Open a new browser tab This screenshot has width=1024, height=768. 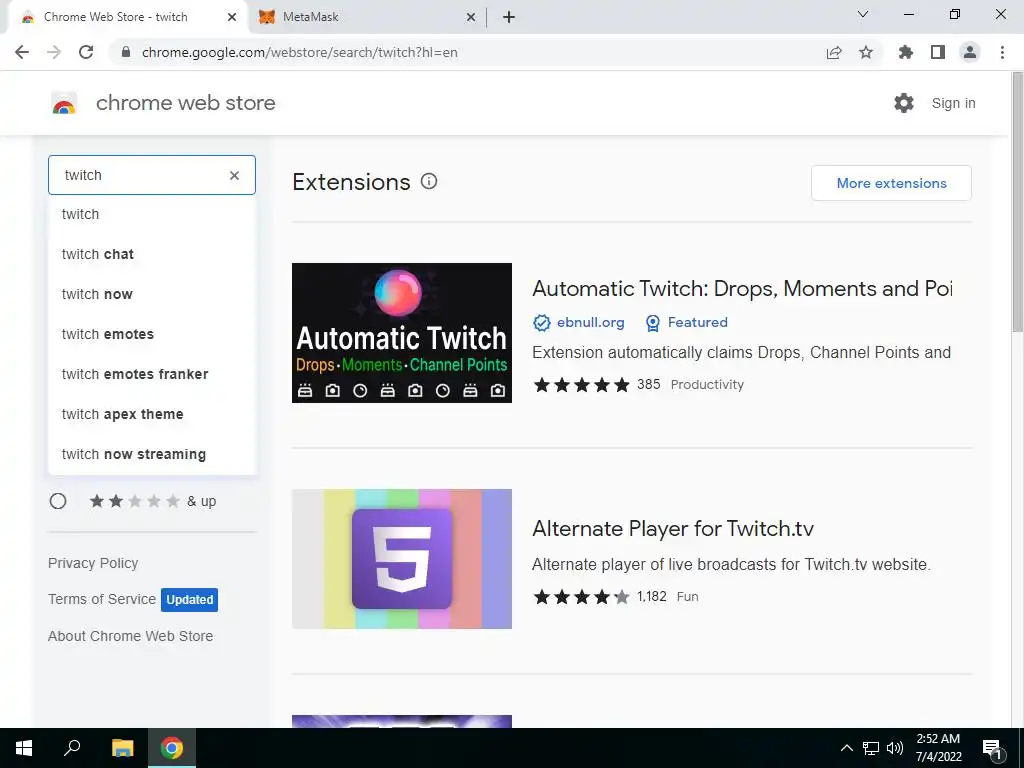click(x=509, y=17)
